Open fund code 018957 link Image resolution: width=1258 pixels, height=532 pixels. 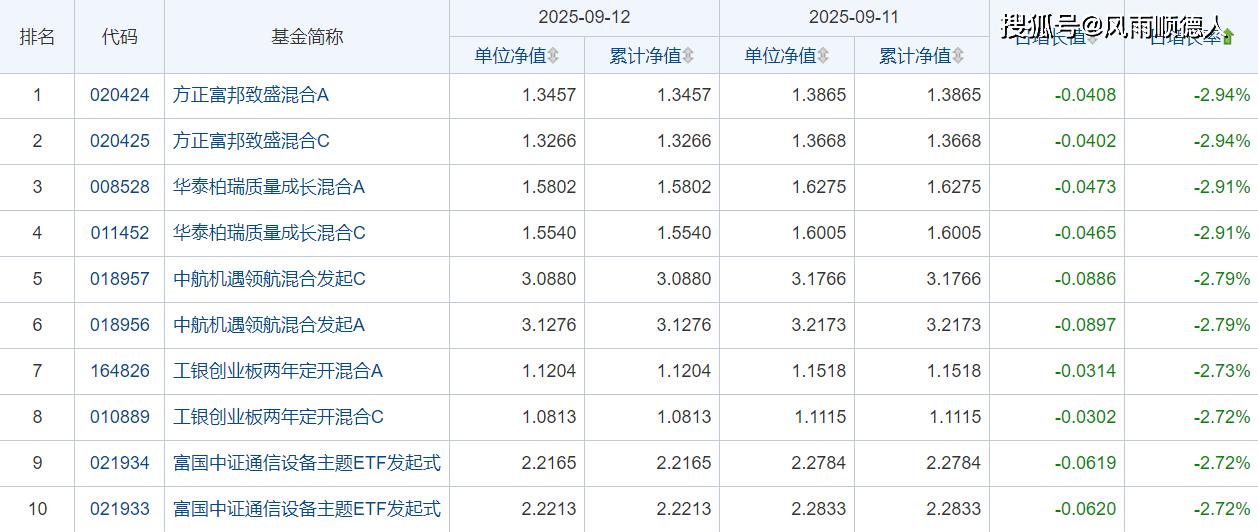click(120, 280)
